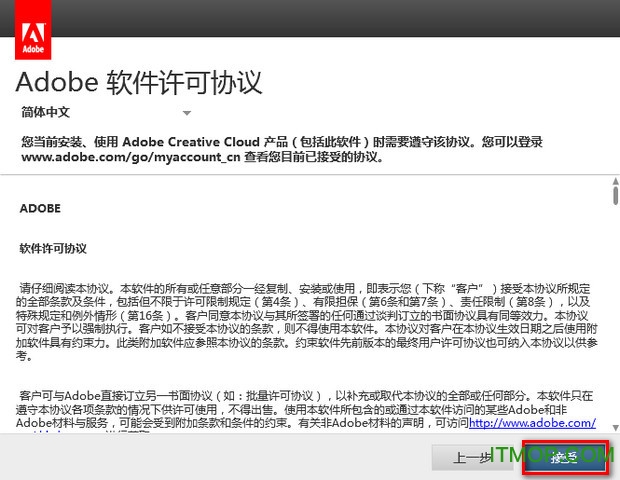Click the 接受 (Accept) button

[565, 458]
